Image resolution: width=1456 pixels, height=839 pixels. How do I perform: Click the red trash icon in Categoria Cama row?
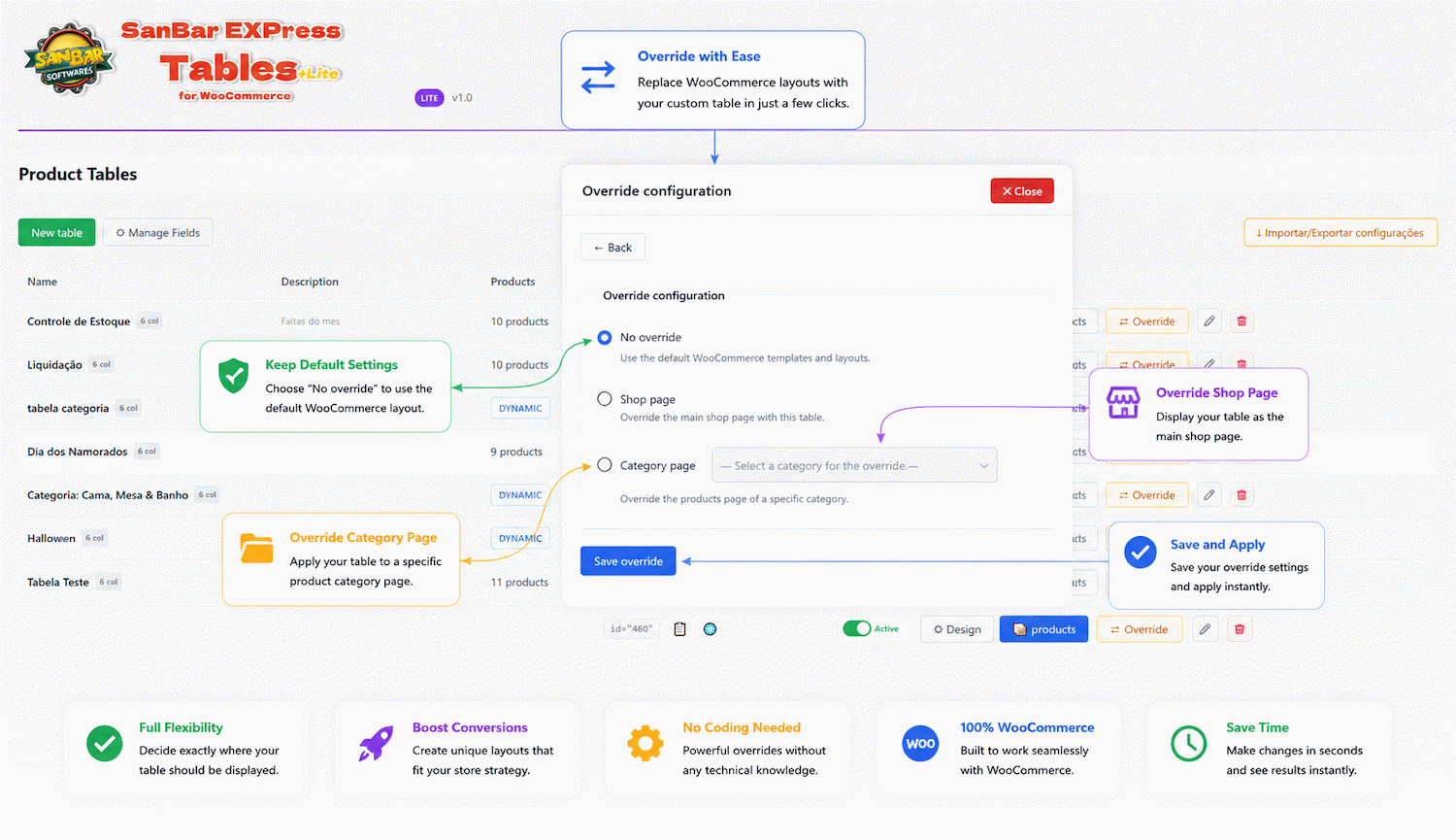pyautogui.click(x=1241, y=495)
